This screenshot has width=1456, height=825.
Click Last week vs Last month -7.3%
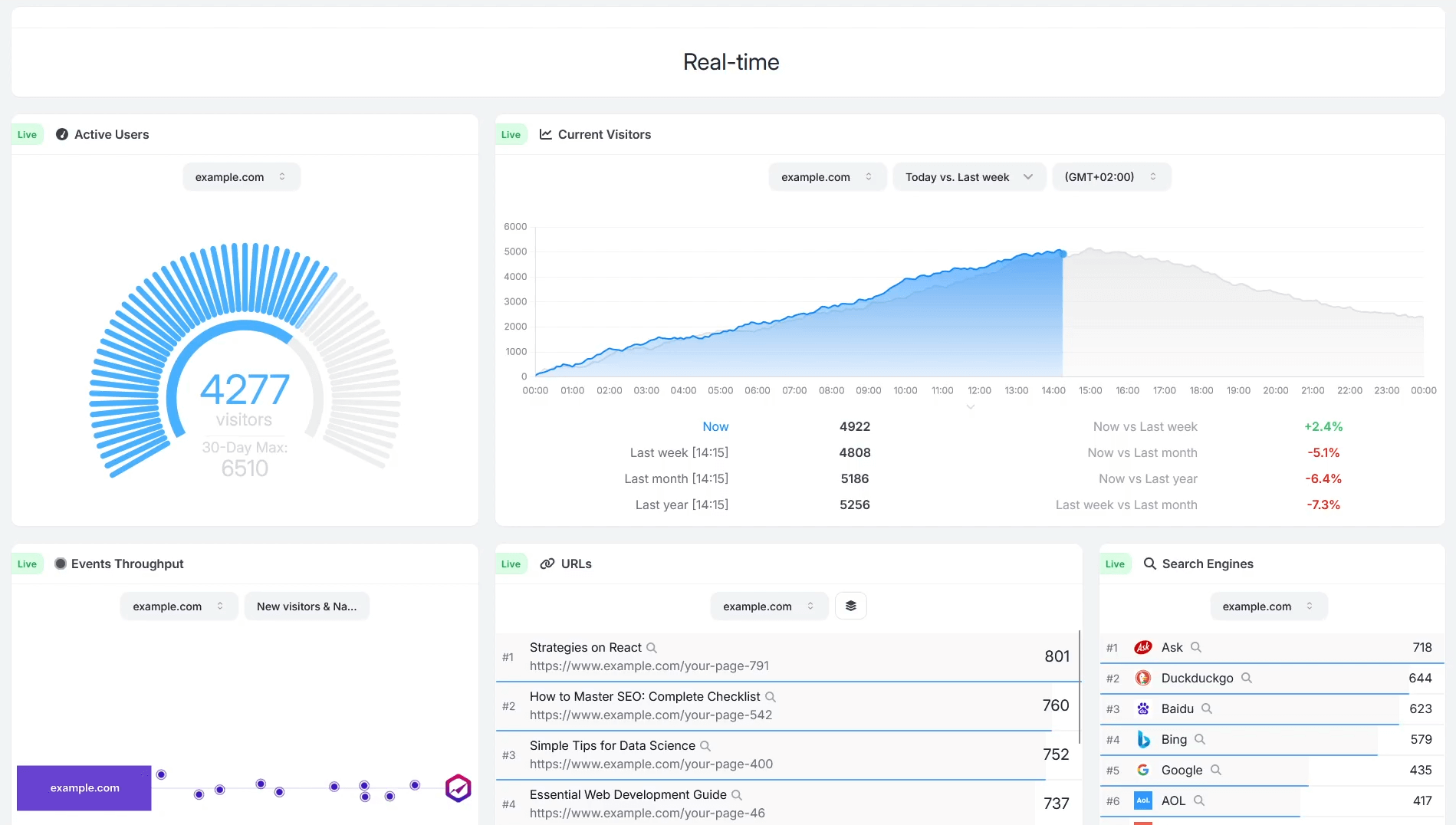[x=1323, y=505]
